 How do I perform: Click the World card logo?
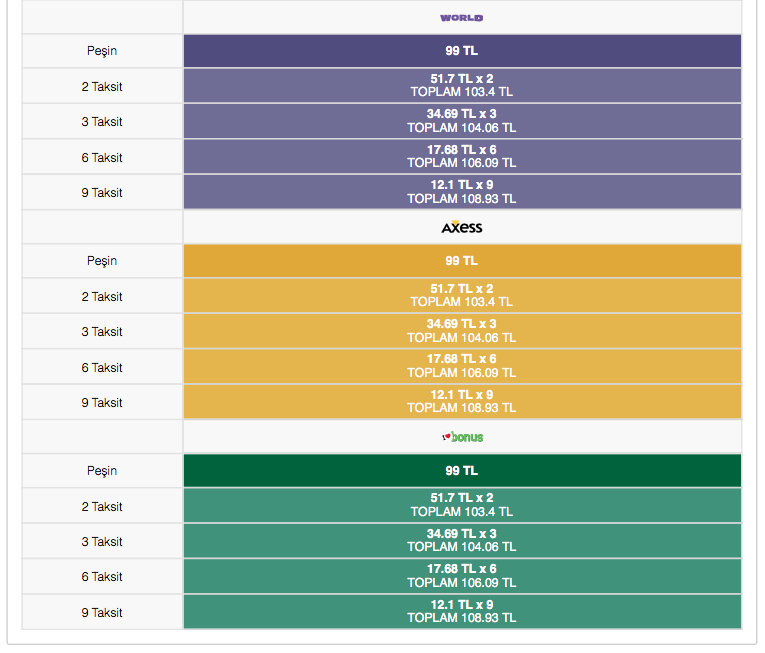(462, 18)
